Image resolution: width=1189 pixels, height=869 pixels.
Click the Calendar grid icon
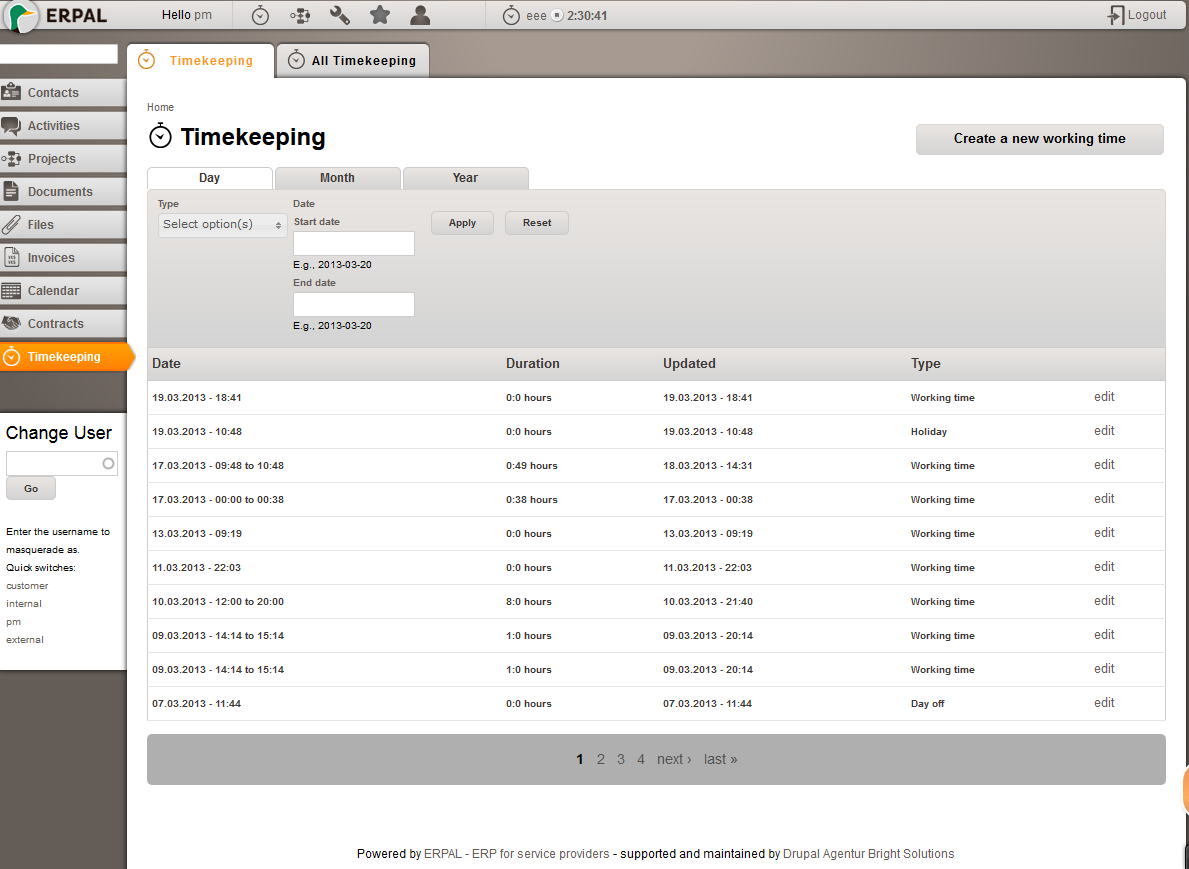click(11, 290)
